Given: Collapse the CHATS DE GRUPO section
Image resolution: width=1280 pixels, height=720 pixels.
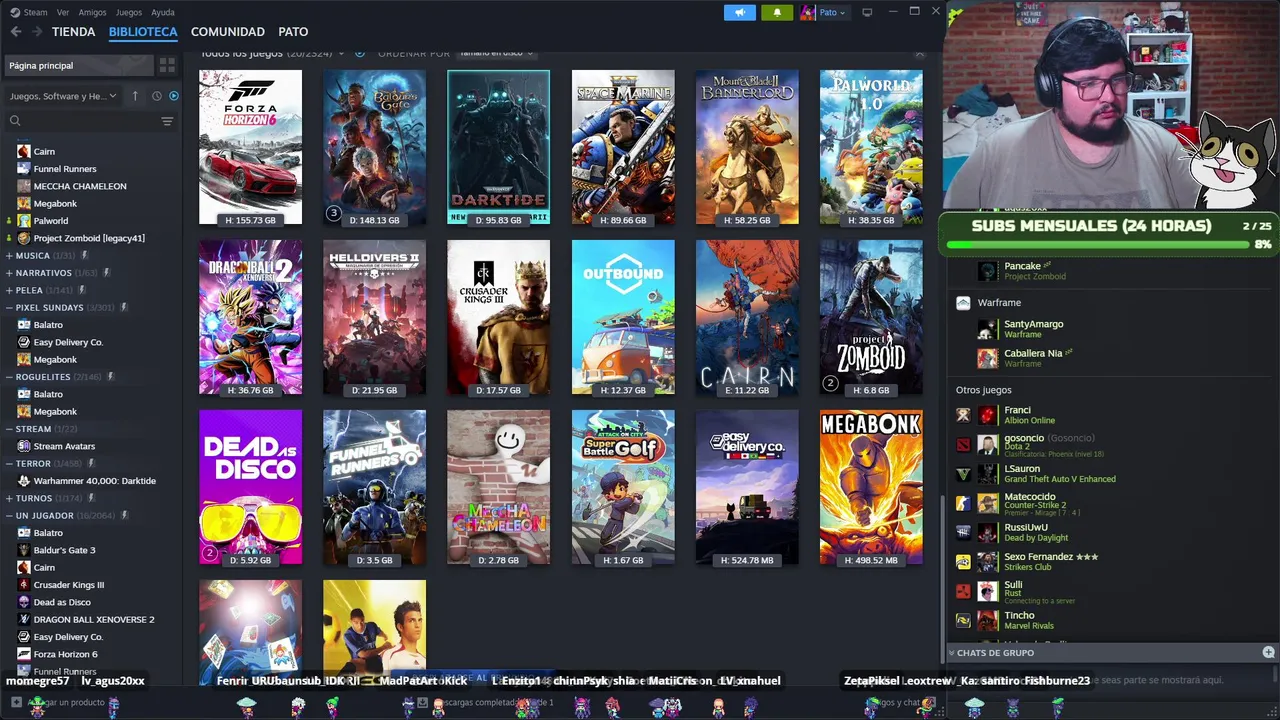Looking at the screenshot, I should tap(951, 653).
